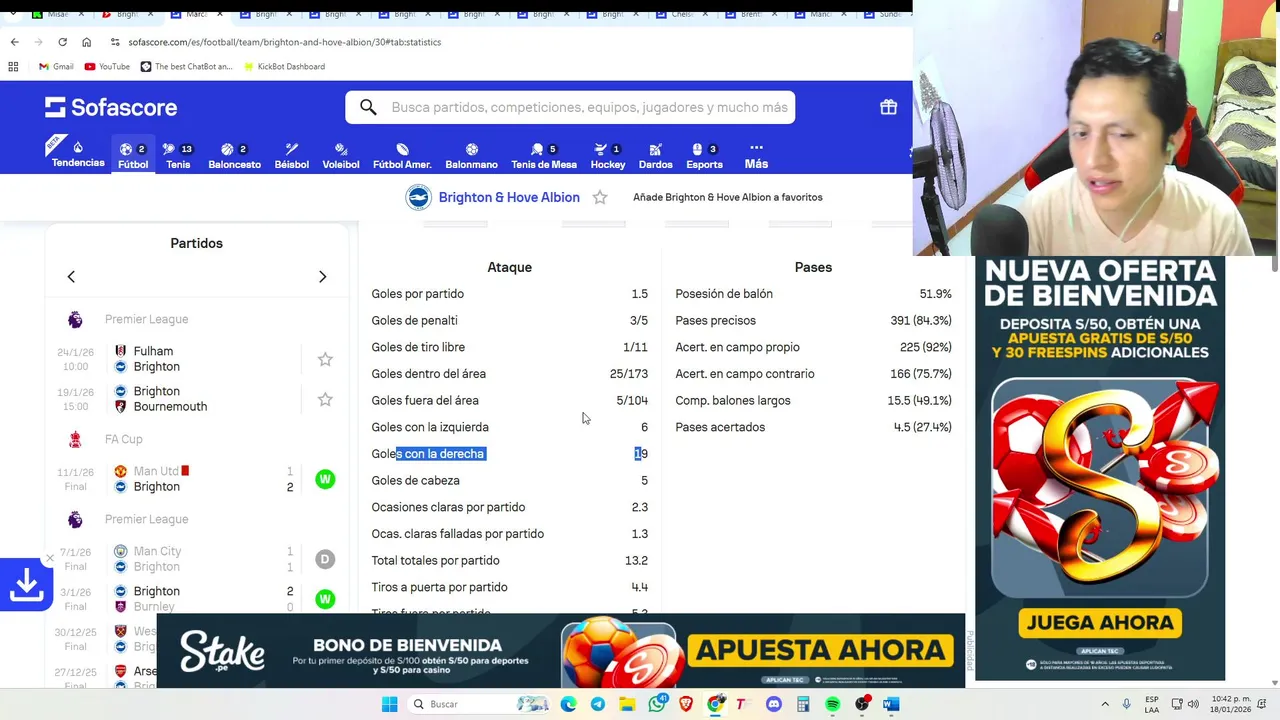Open the Hockey section
Screen dimensions: 1280x720
point(607,155)
